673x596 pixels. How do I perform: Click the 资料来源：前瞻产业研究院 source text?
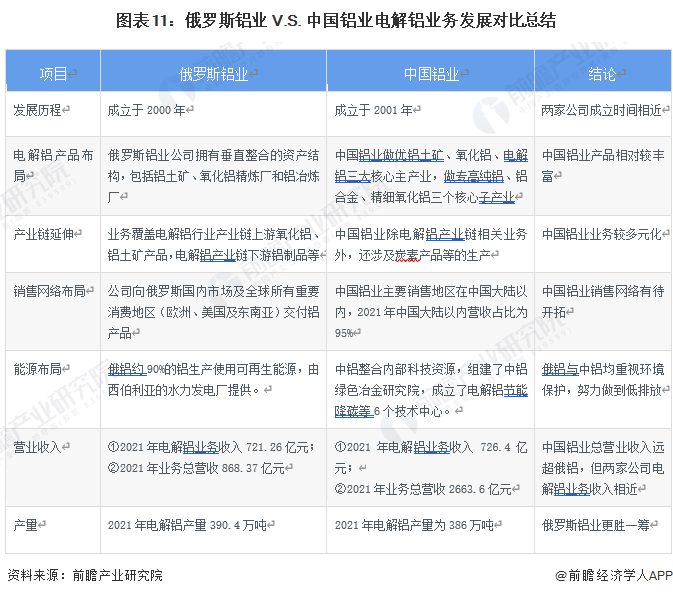point(85,575)
